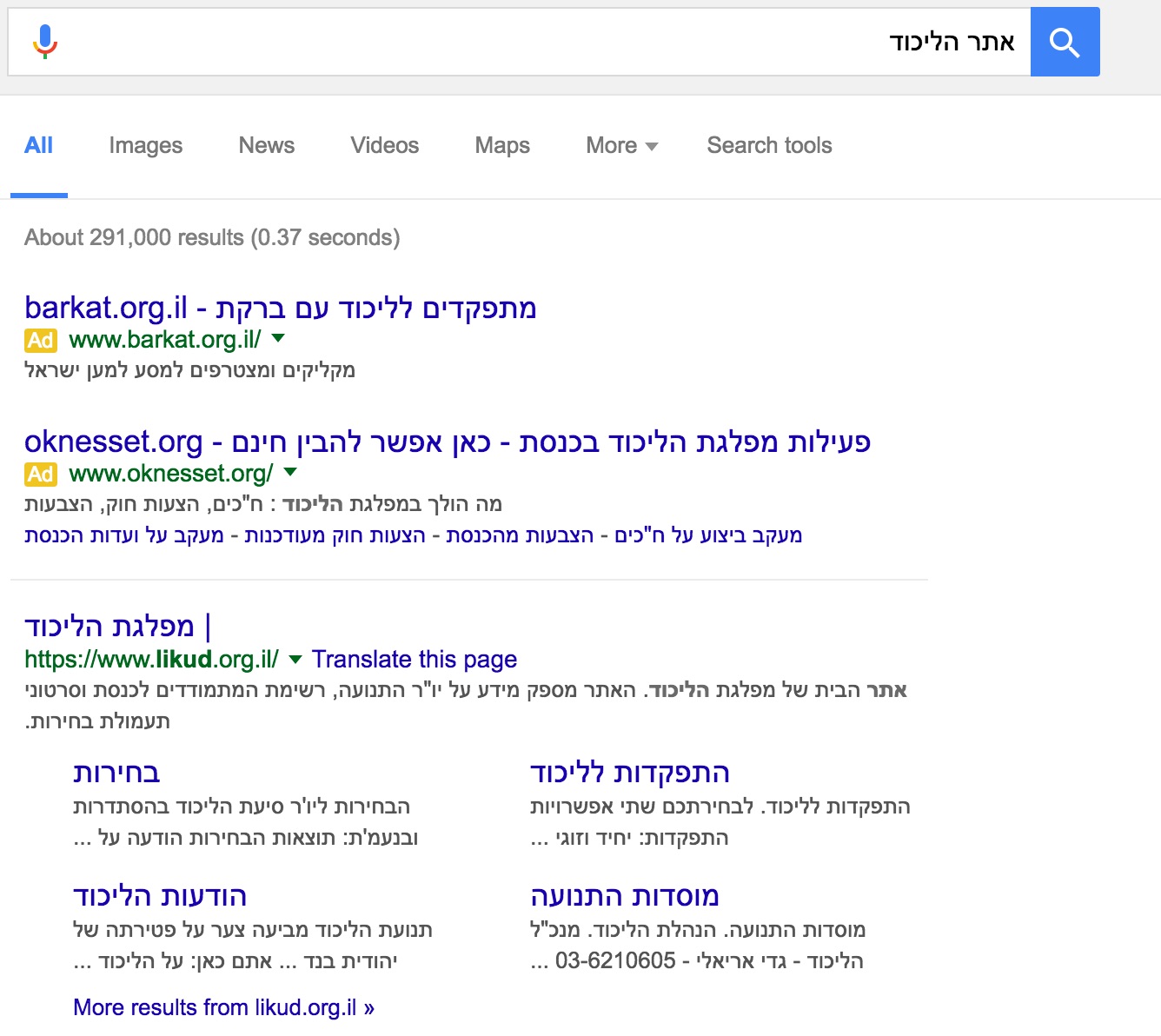Image resolution: width=1161 pixels, height=1036 pixels.
Task: Open the מוסדות התנועה sitelink
Action: tap(625, 896)
